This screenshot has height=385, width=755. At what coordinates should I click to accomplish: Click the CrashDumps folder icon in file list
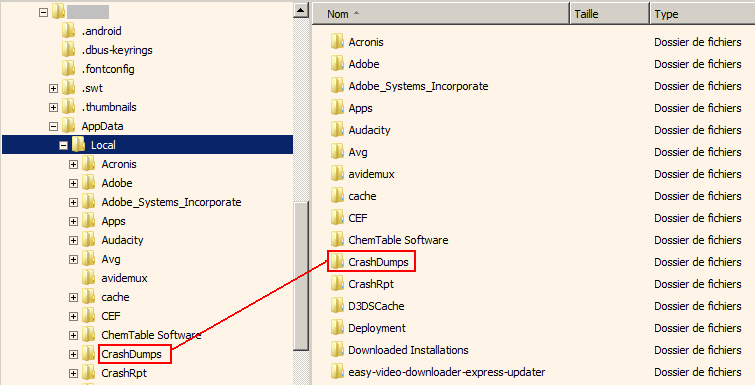pos(337,262)
